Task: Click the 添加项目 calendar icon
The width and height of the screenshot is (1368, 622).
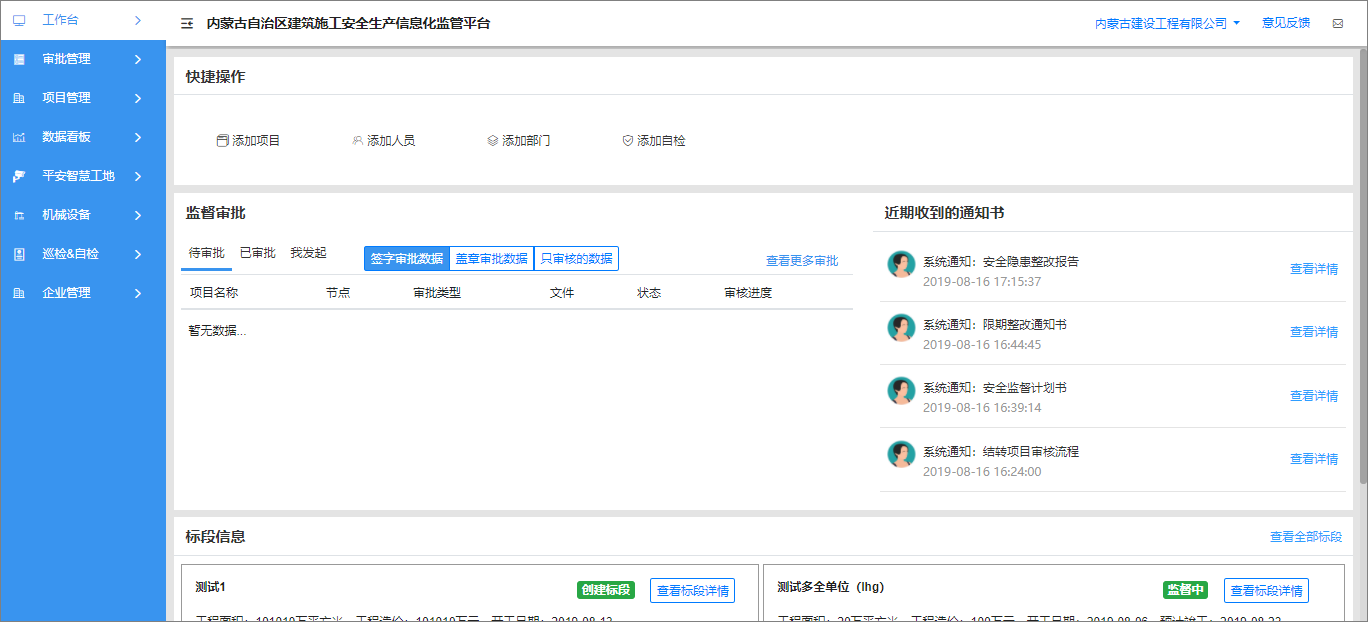Action: 222,141
